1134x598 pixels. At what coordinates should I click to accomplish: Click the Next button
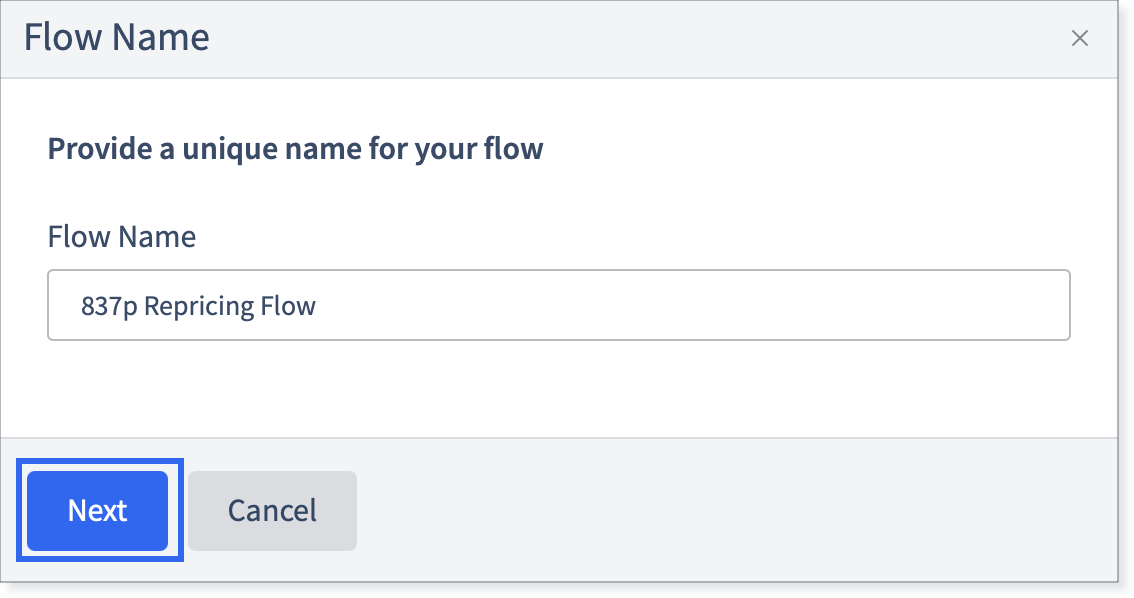(98, 511)
